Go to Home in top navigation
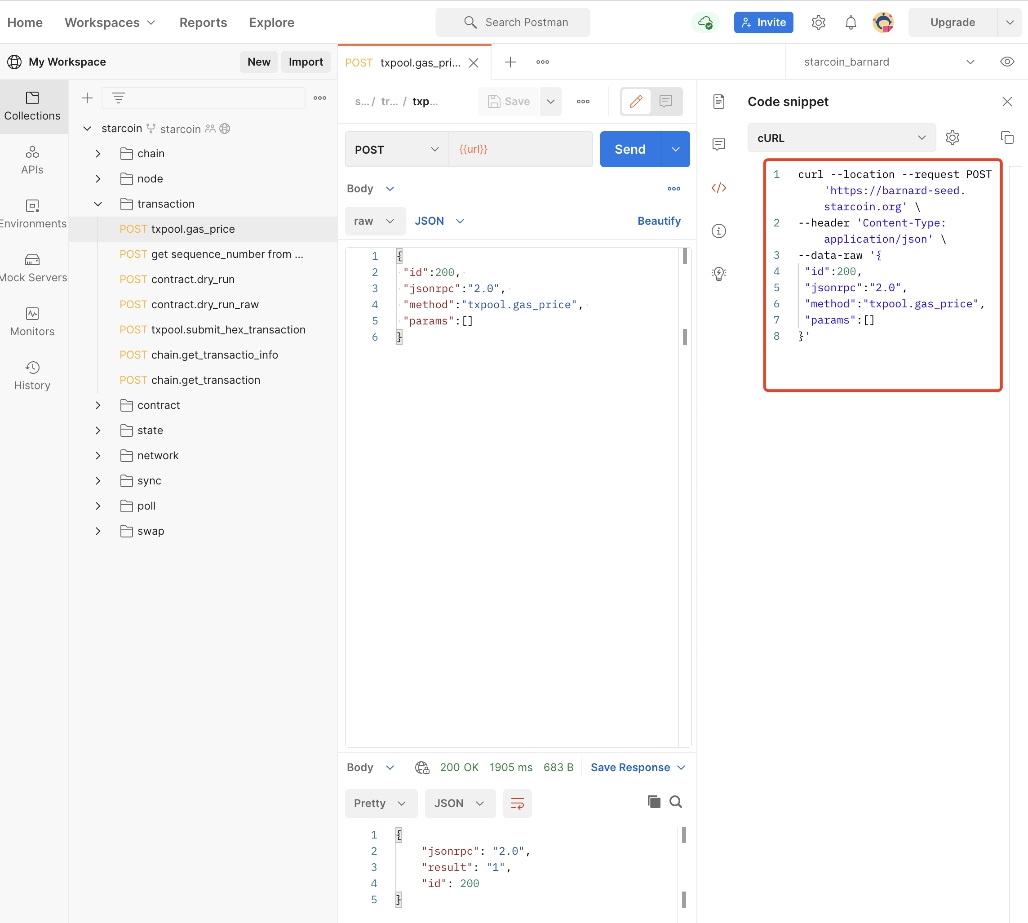The image size is (1028, 923). click(x=25, y=22)
